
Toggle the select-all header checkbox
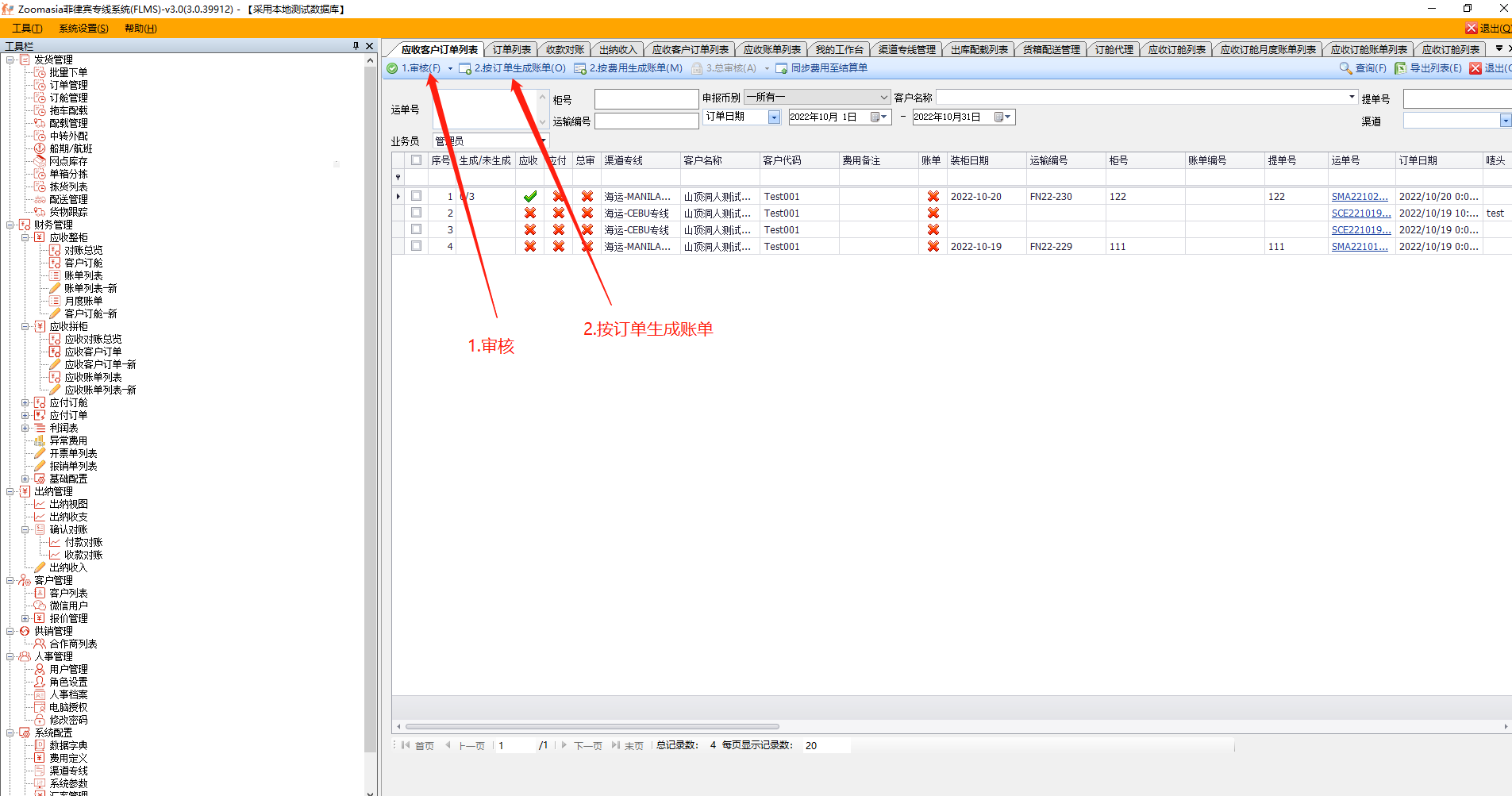point(416,160)
